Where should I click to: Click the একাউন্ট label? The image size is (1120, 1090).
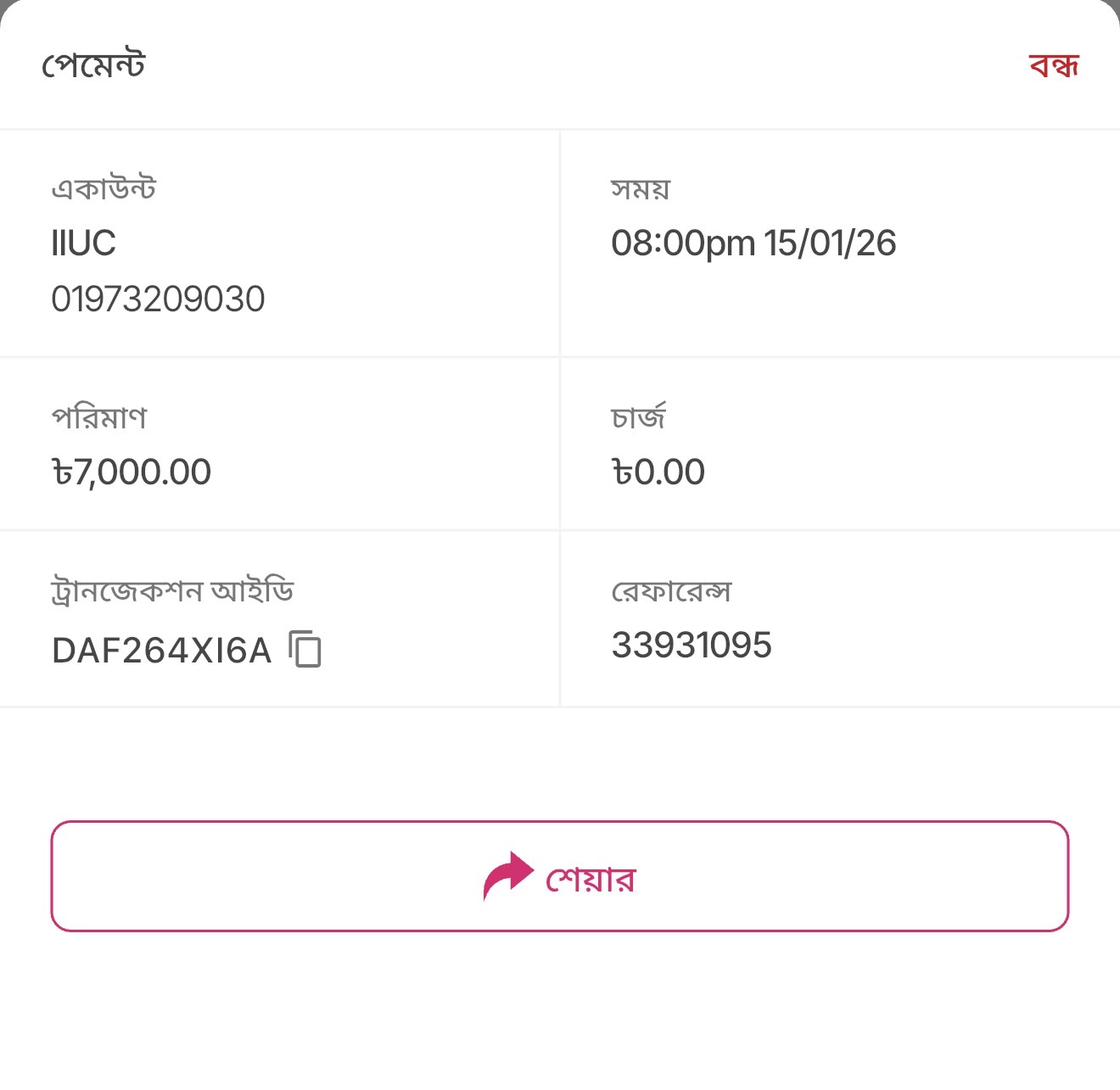pos(104,188)
